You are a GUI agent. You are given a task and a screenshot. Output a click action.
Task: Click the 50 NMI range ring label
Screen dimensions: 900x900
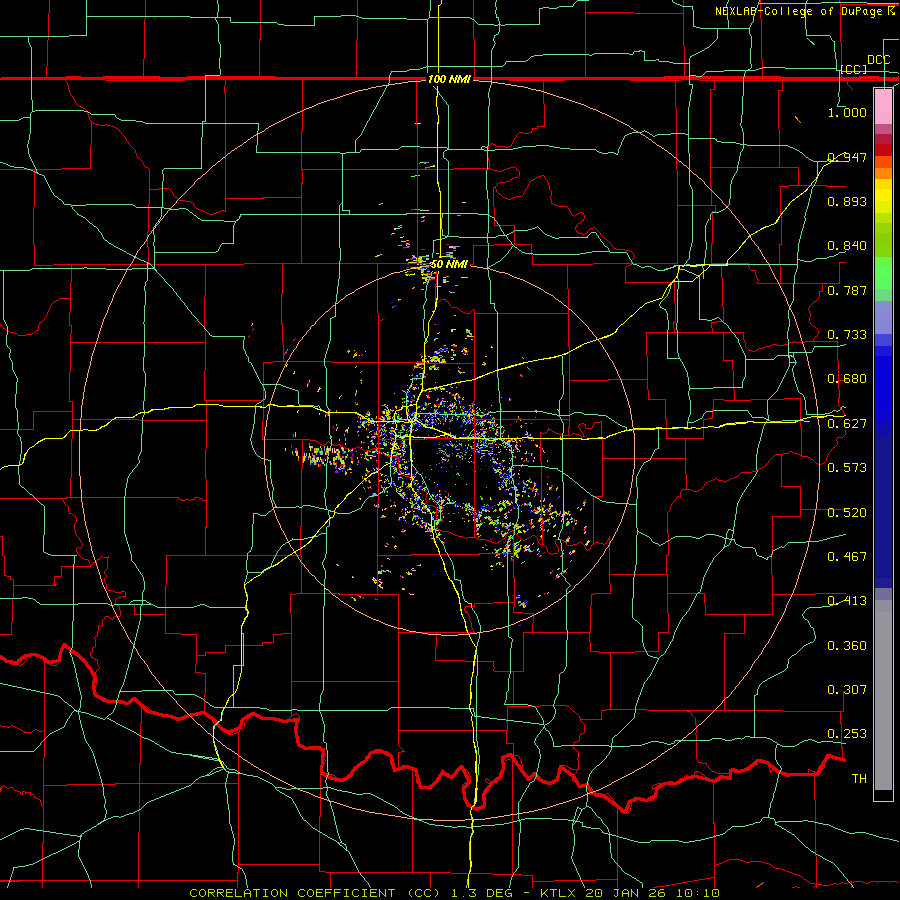pyautogui.click(x=449, y=265)
